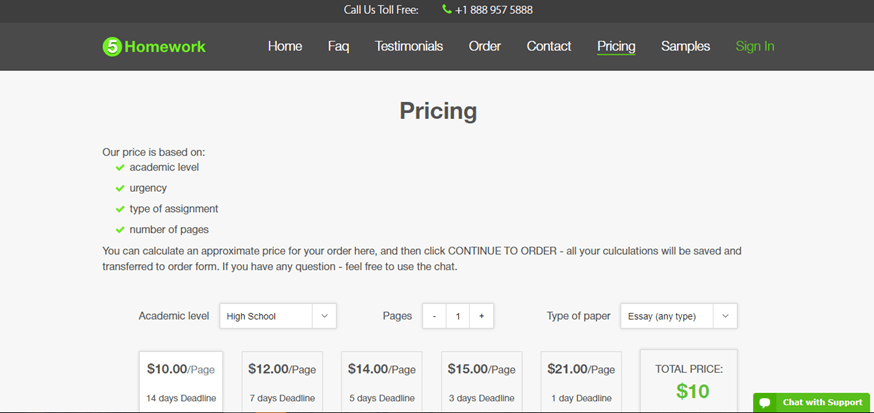Image resolution: width=874 pixels, height=413 pixels.
Task: Click the 'type of assignment' list item
Action: coord(174,209)
